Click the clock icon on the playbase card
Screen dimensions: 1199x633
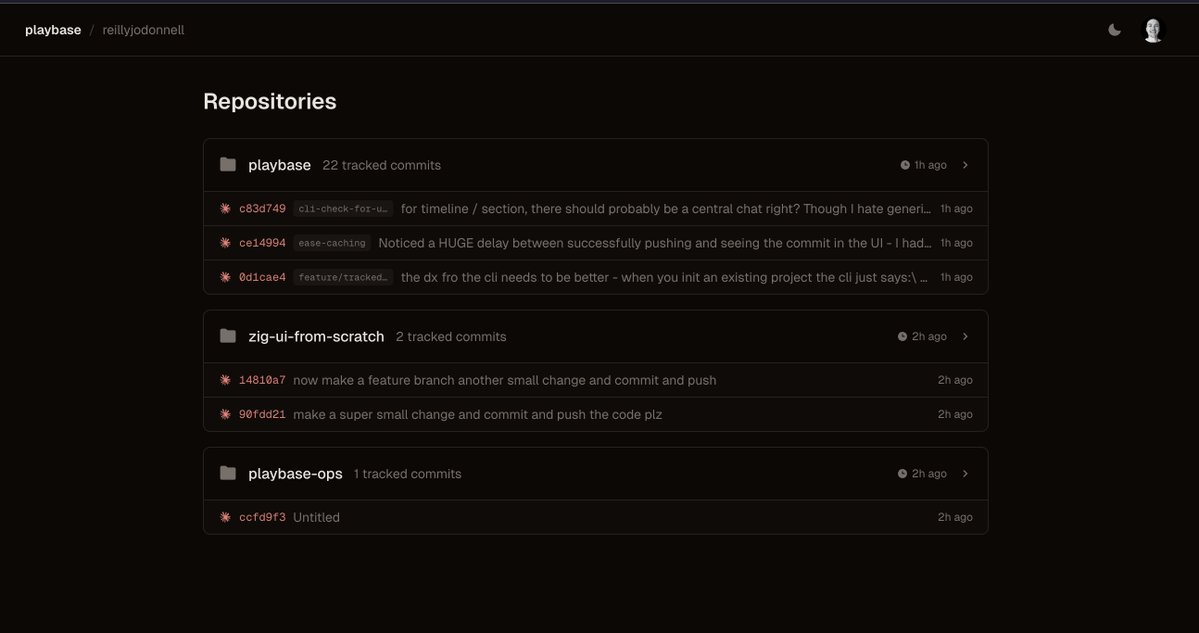tap(904, 164)
